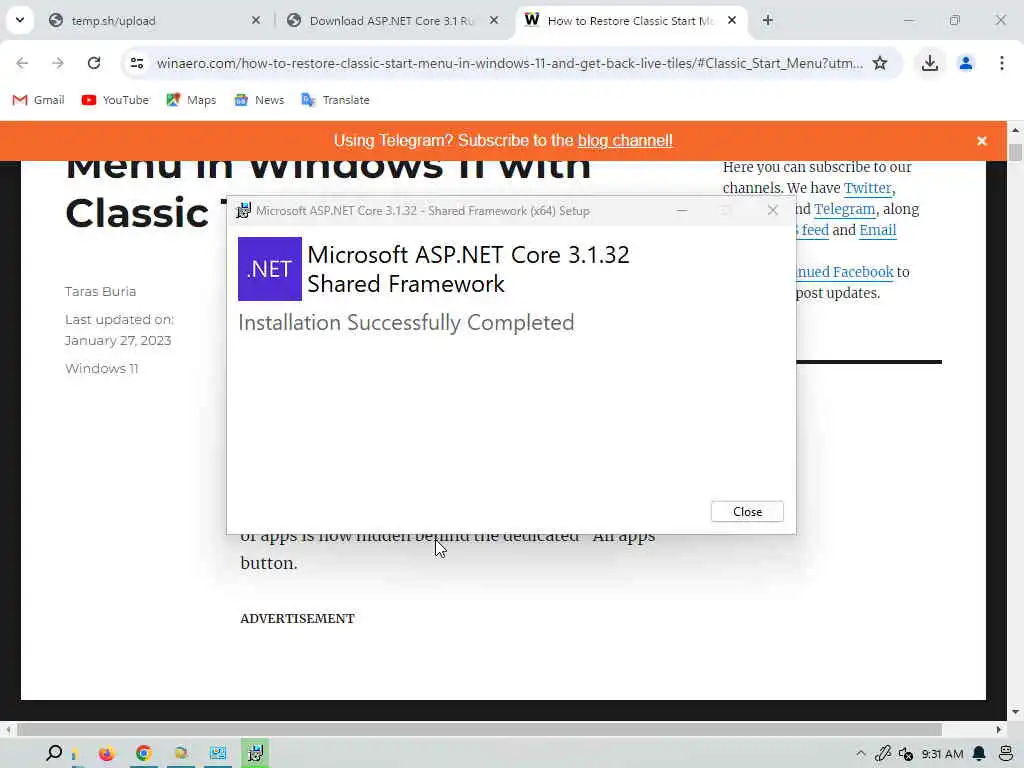Minimize the Chrome browser window
Image resolution: width=1024 pixels, height=768 pixels.
(x=908, y=21)
